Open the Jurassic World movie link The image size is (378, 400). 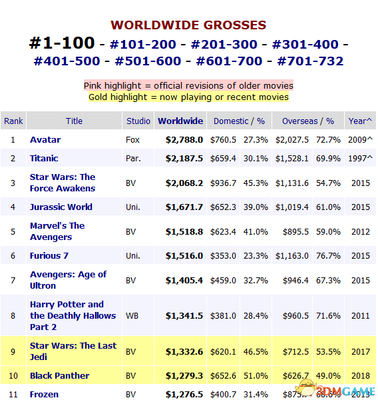point(61,207)
